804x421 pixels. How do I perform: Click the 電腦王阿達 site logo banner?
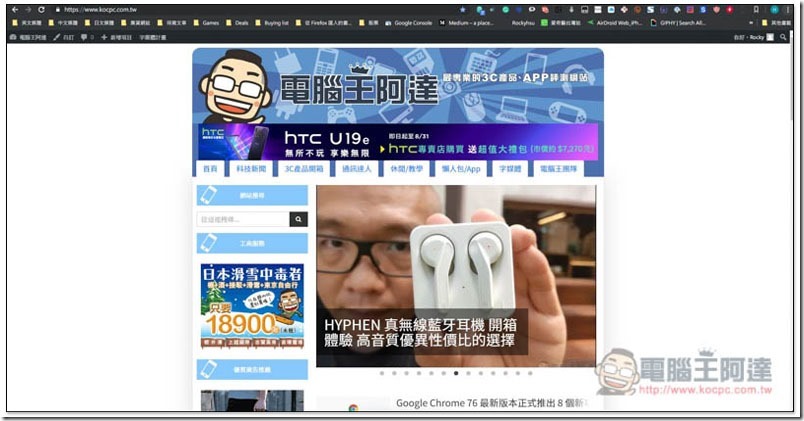pyautogui.click(x=398, y=86)
